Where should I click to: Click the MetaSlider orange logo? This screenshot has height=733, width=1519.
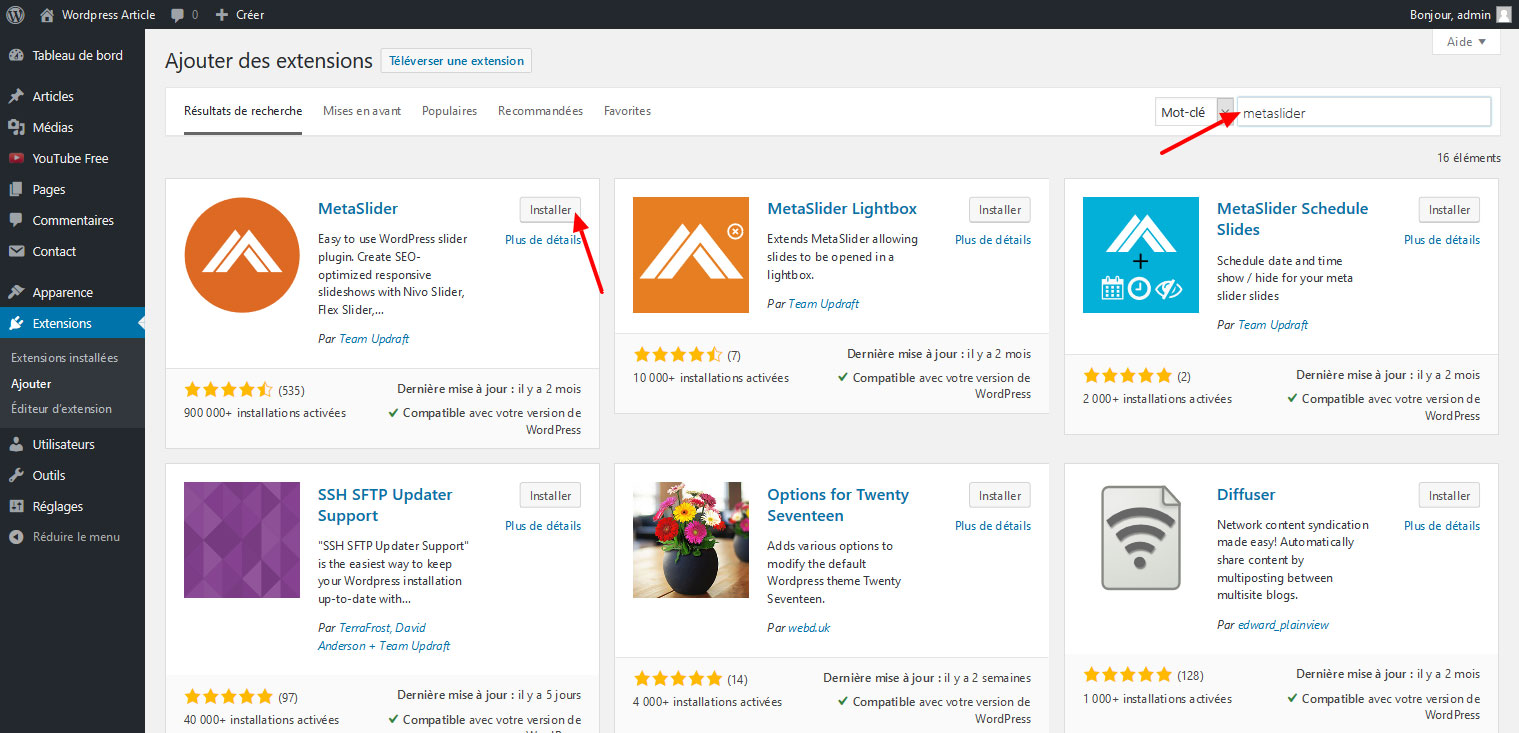coord(242,255)
